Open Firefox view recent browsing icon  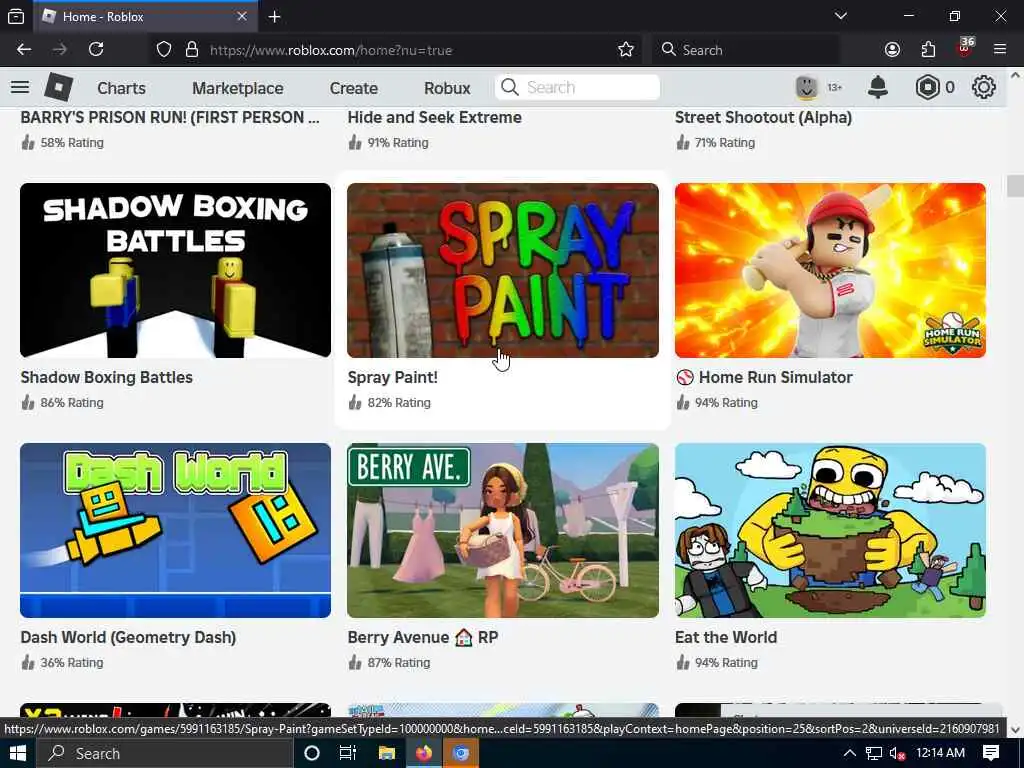point(16,16)
